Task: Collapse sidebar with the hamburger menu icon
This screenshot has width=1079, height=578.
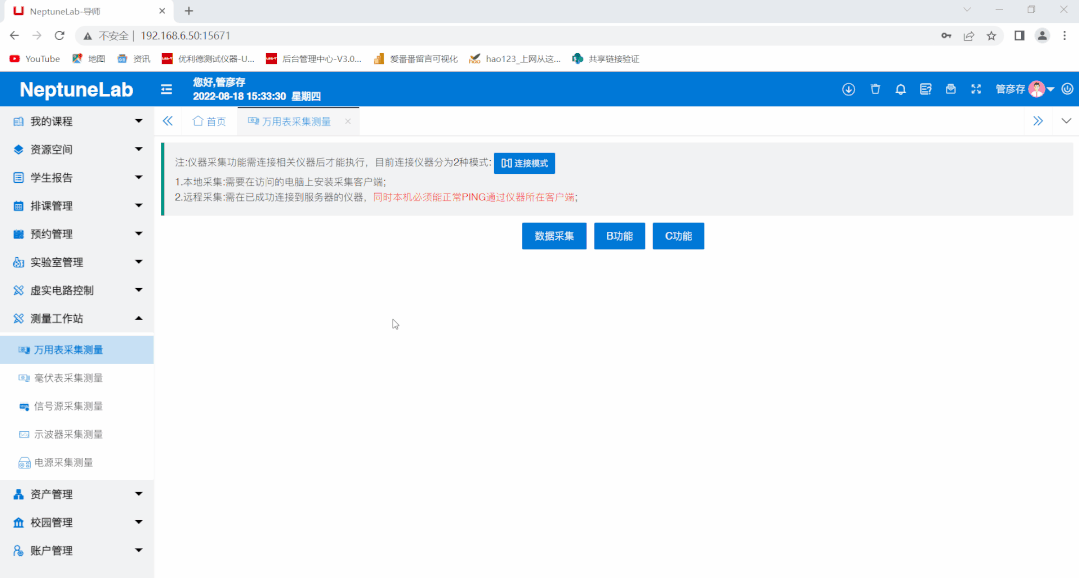Action: pyautogui.click(x=166, y=89)
